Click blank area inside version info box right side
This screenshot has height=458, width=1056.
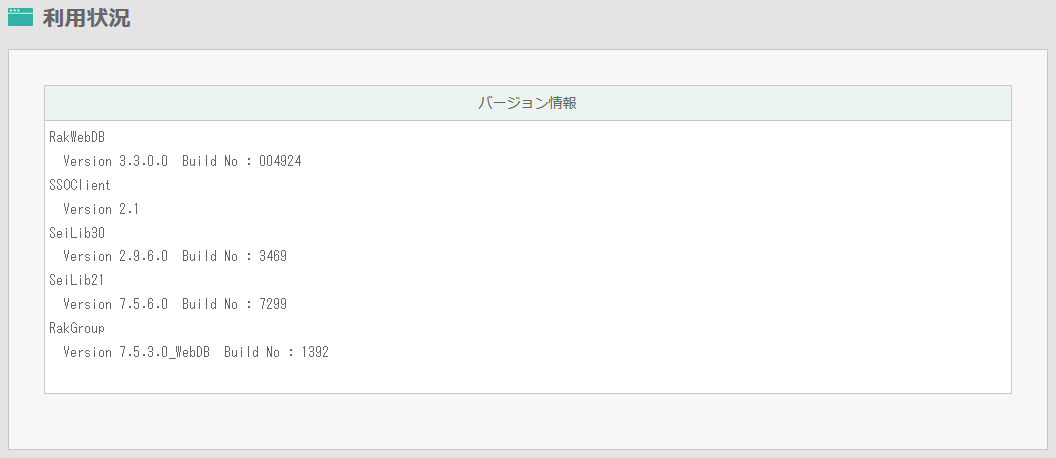(x=741, y=256)
